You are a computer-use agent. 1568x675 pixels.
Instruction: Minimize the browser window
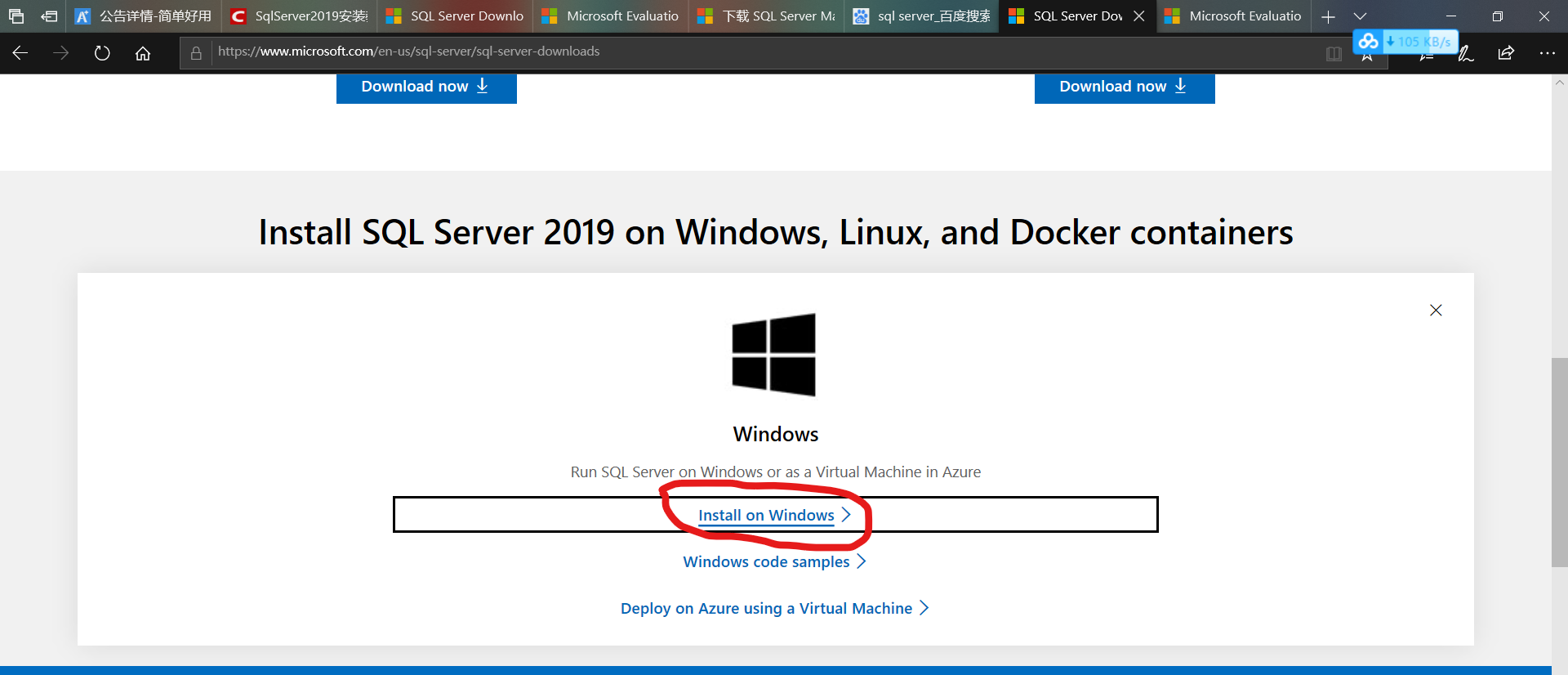pyautogui.click(x=1450, y=16)
